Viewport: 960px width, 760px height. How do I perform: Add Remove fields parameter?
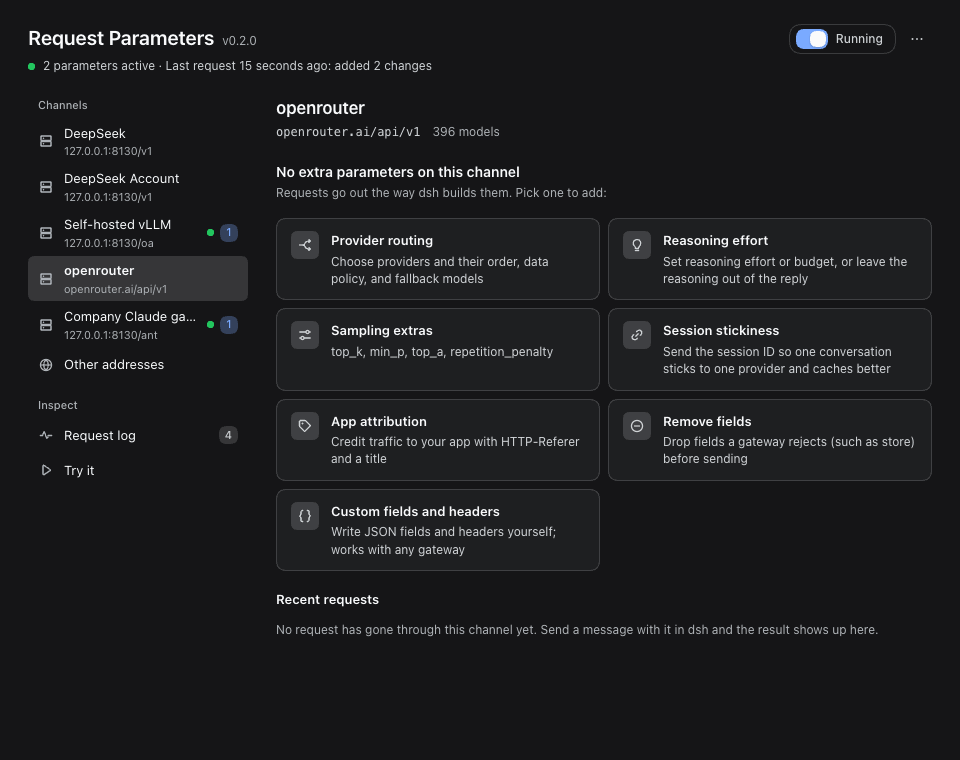[x=770, y=440]
